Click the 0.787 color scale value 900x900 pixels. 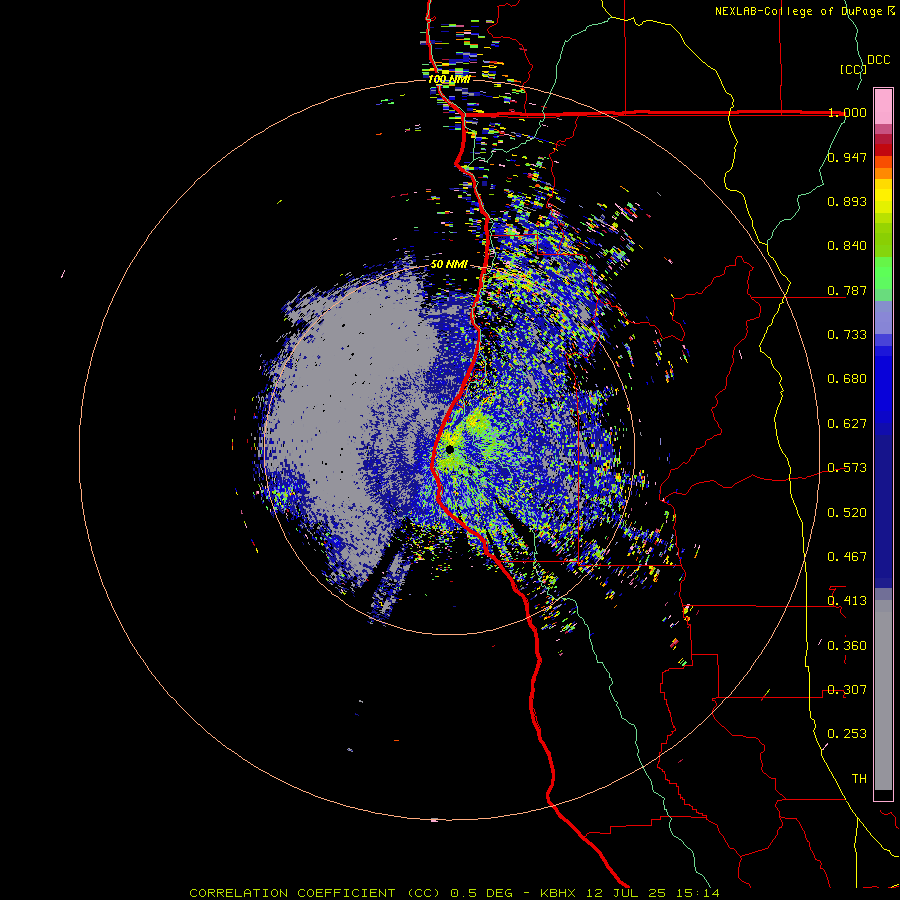click(x=847, y=290)
